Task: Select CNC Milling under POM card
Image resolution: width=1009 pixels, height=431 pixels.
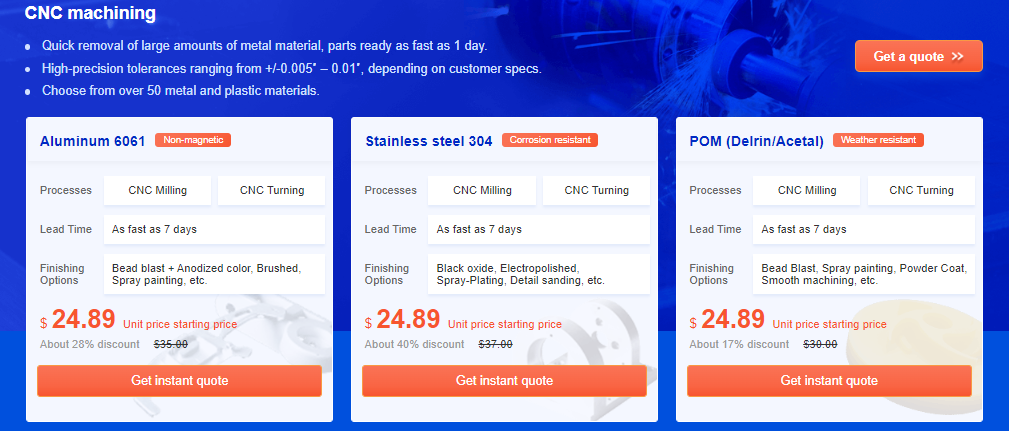Action: [807, 190]
